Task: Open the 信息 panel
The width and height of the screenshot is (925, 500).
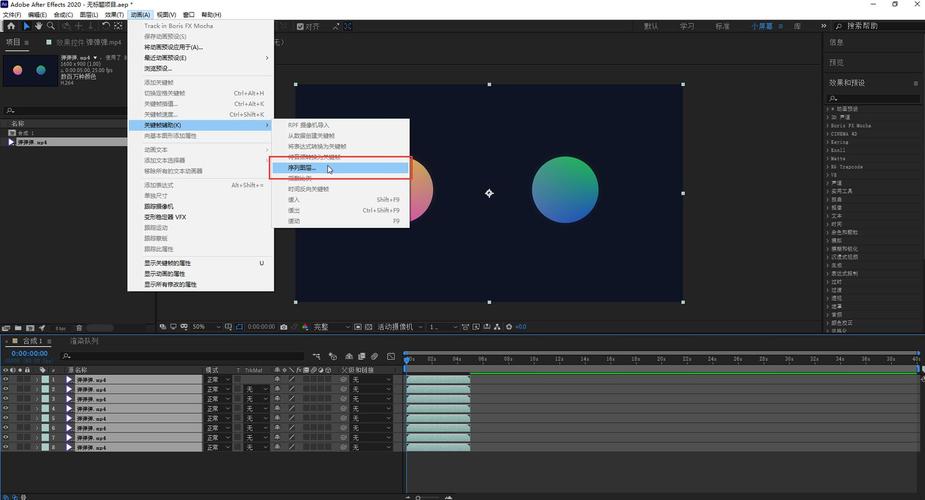Action: point(836,42)
